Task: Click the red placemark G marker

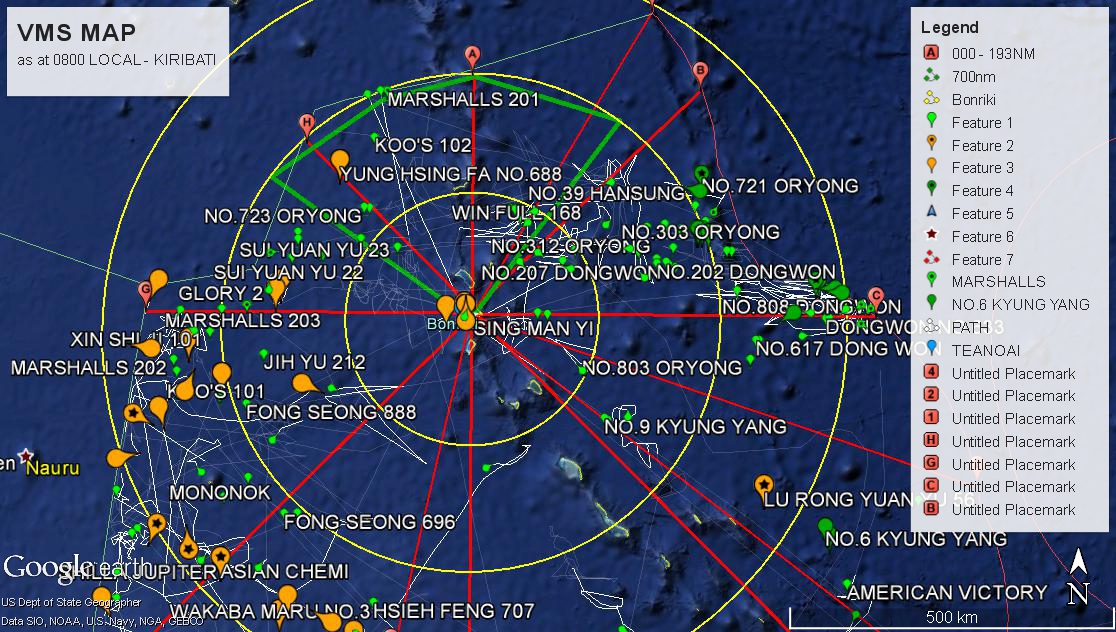Action: [x=146, y=292]
